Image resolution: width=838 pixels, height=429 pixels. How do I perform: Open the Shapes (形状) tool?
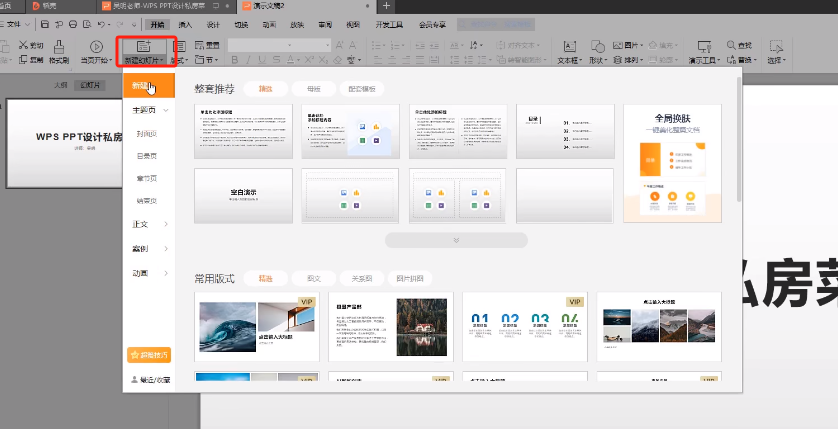(x=598, y=47)
